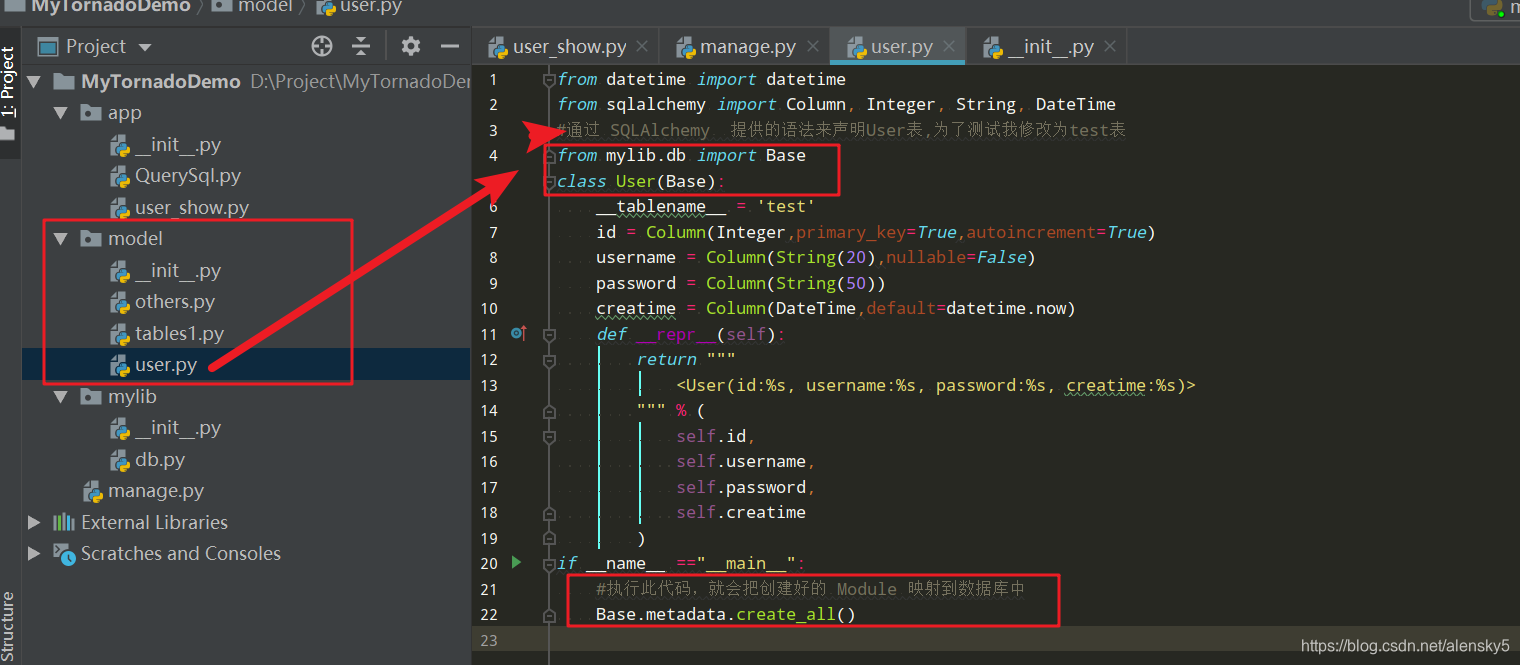
Task: Open __init__.py under model folder
Action: [x=178, y=271]
